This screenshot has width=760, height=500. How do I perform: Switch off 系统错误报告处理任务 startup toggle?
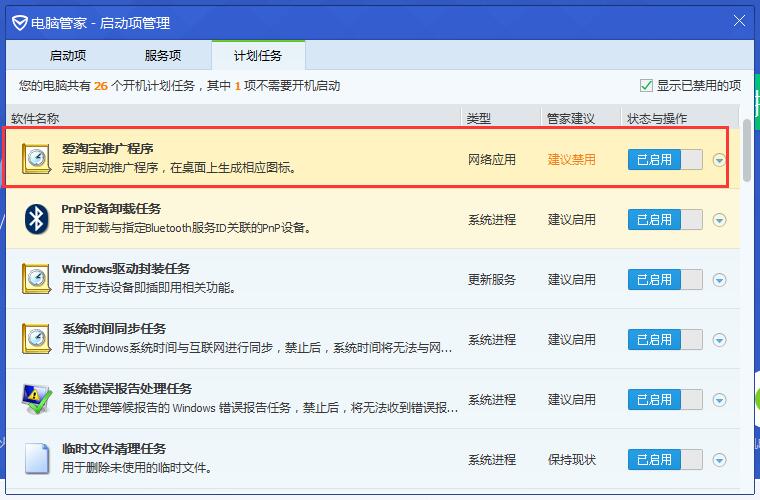click(x=665, y=400)
